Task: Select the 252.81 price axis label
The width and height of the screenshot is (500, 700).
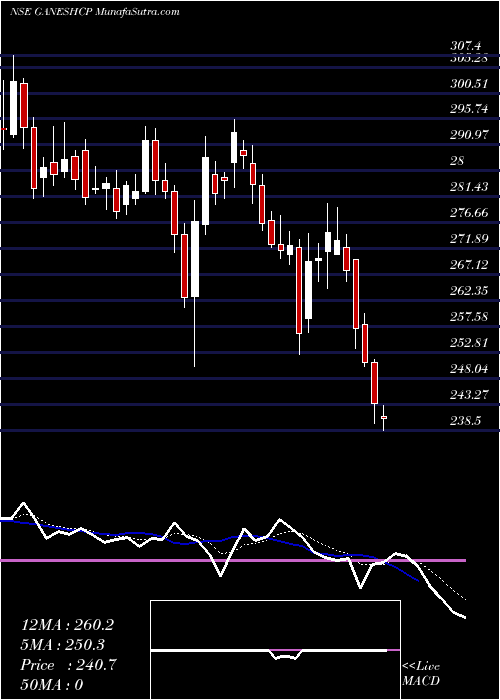Action: [x=471, y=343]
